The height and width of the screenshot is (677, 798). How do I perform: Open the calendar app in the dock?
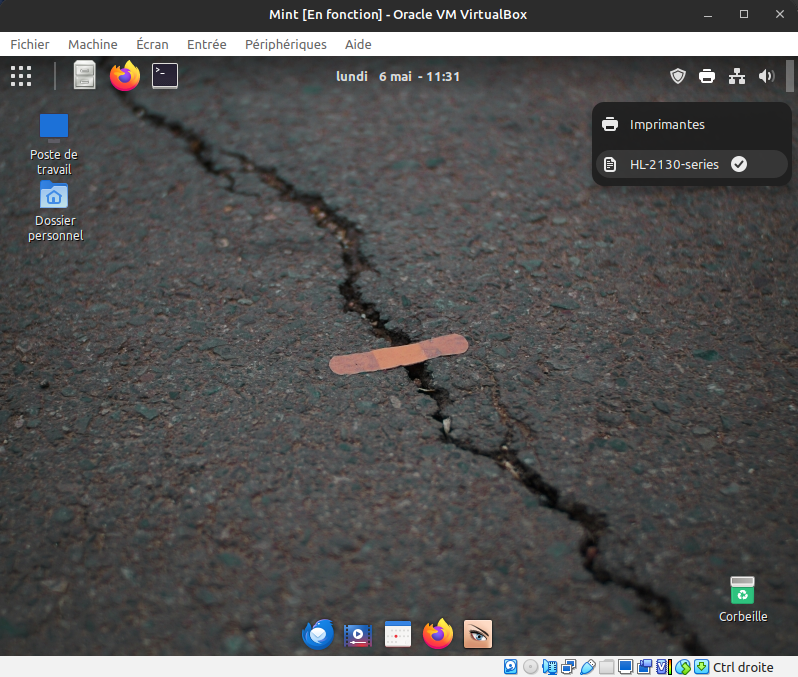(398, 634)
